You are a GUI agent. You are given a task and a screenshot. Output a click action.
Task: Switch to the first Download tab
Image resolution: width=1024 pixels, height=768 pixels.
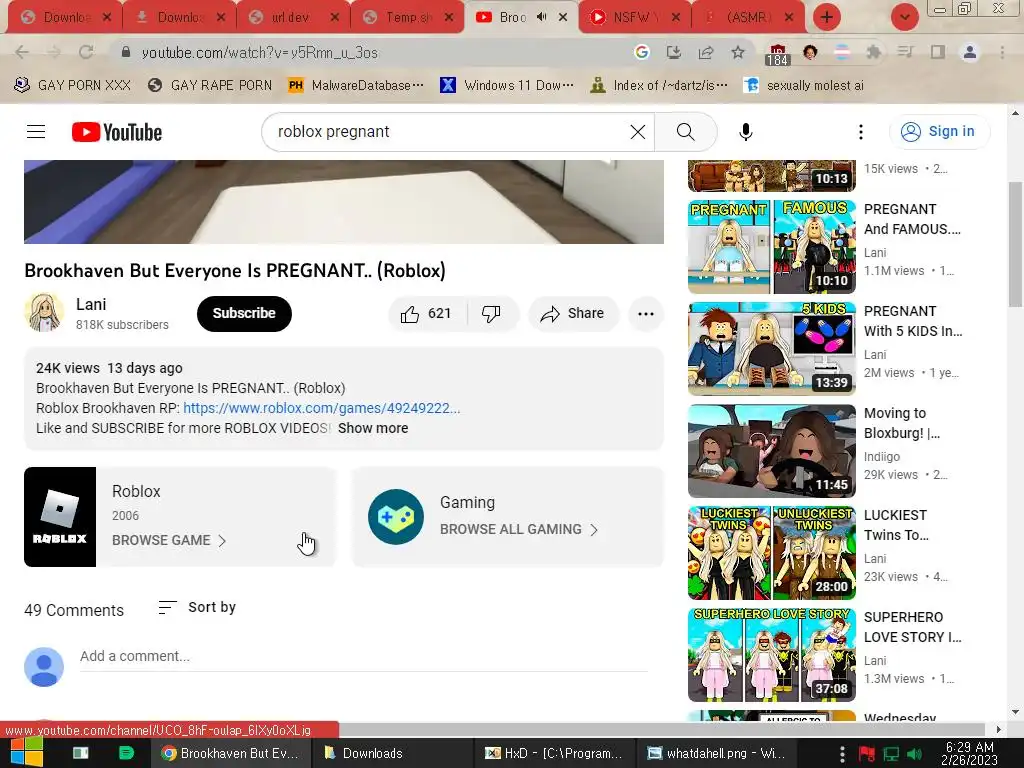click(x=65, y=17)
